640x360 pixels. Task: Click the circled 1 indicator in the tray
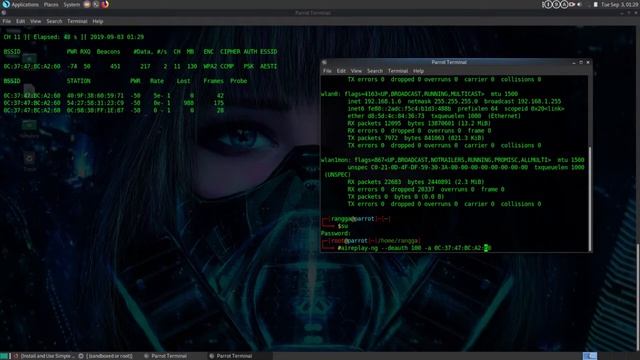pos(548,4)
